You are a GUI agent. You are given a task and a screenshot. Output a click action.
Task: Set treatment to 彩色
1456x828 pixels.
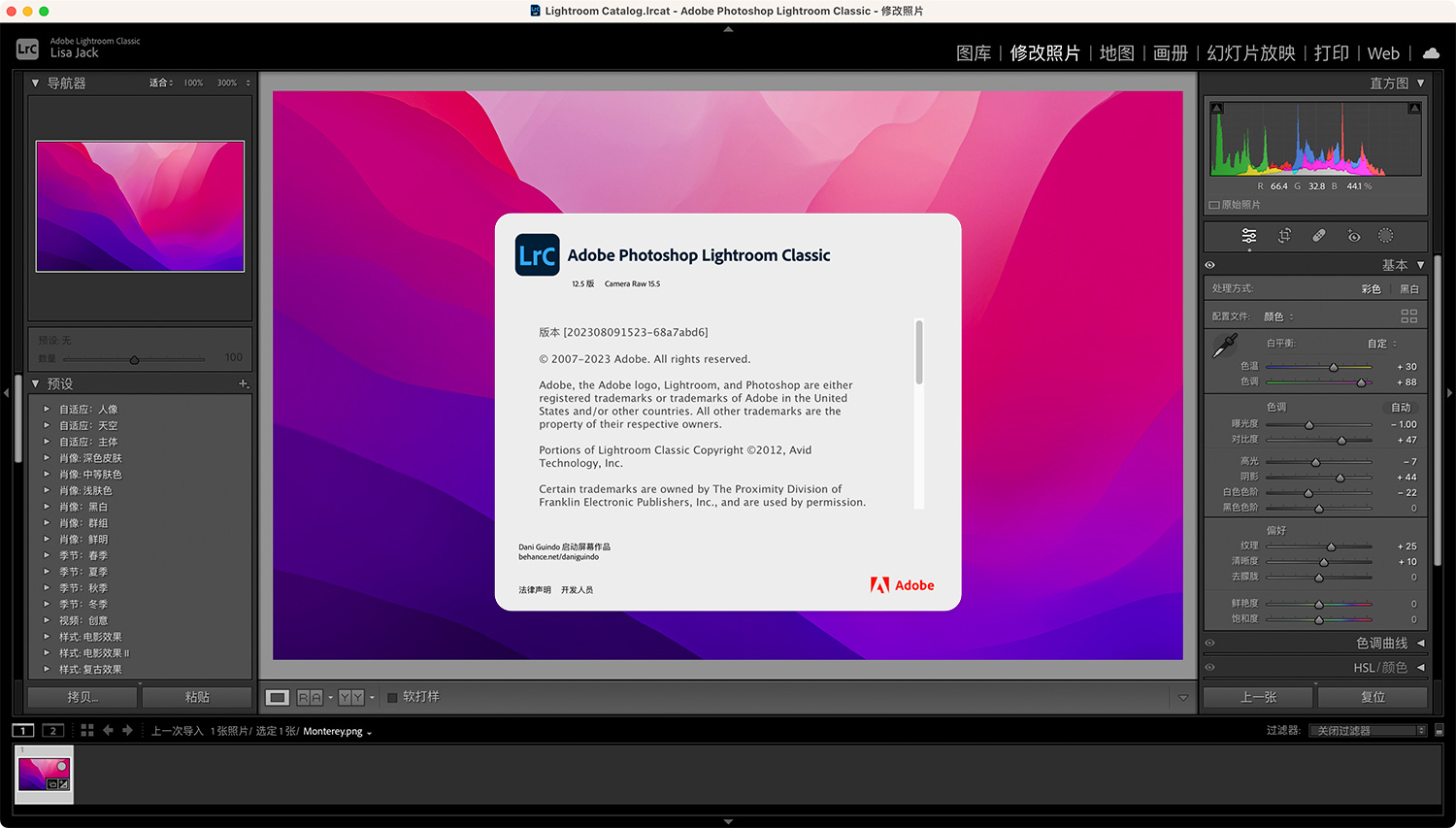click(1371, 289)
